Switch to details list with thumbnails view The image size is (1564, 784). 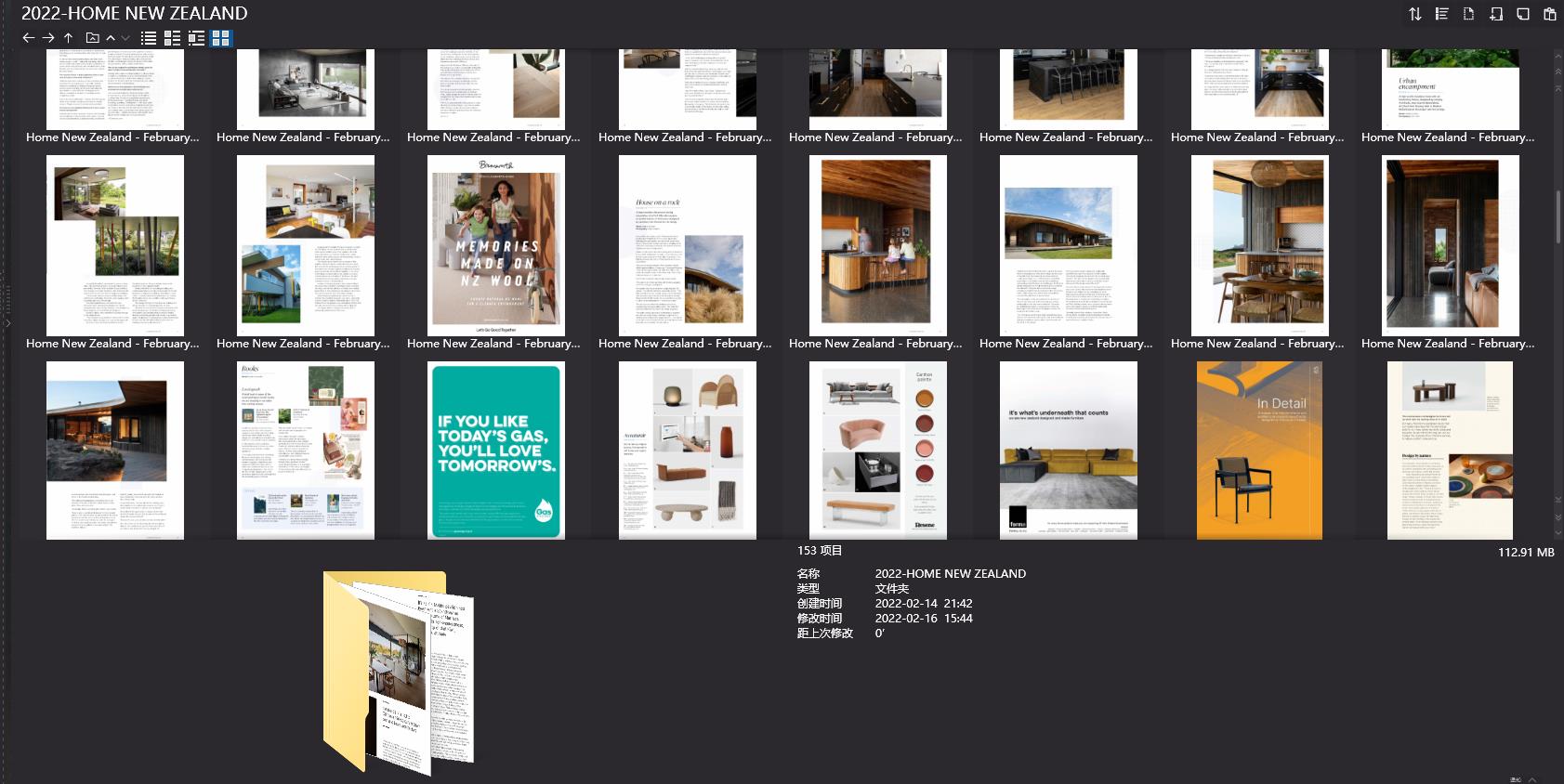[x=172, y=38]
